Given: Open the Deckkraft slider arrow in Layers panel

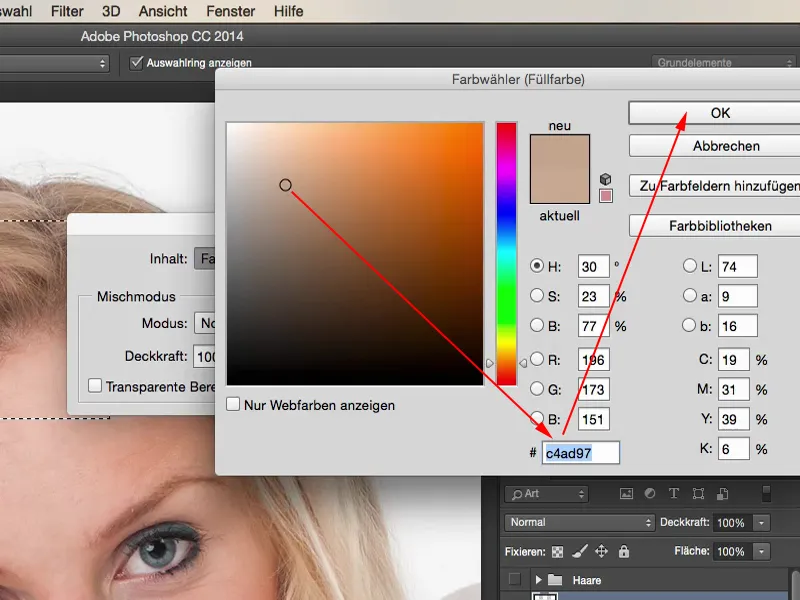Looking at the screenshot, I should pos(762,523).
